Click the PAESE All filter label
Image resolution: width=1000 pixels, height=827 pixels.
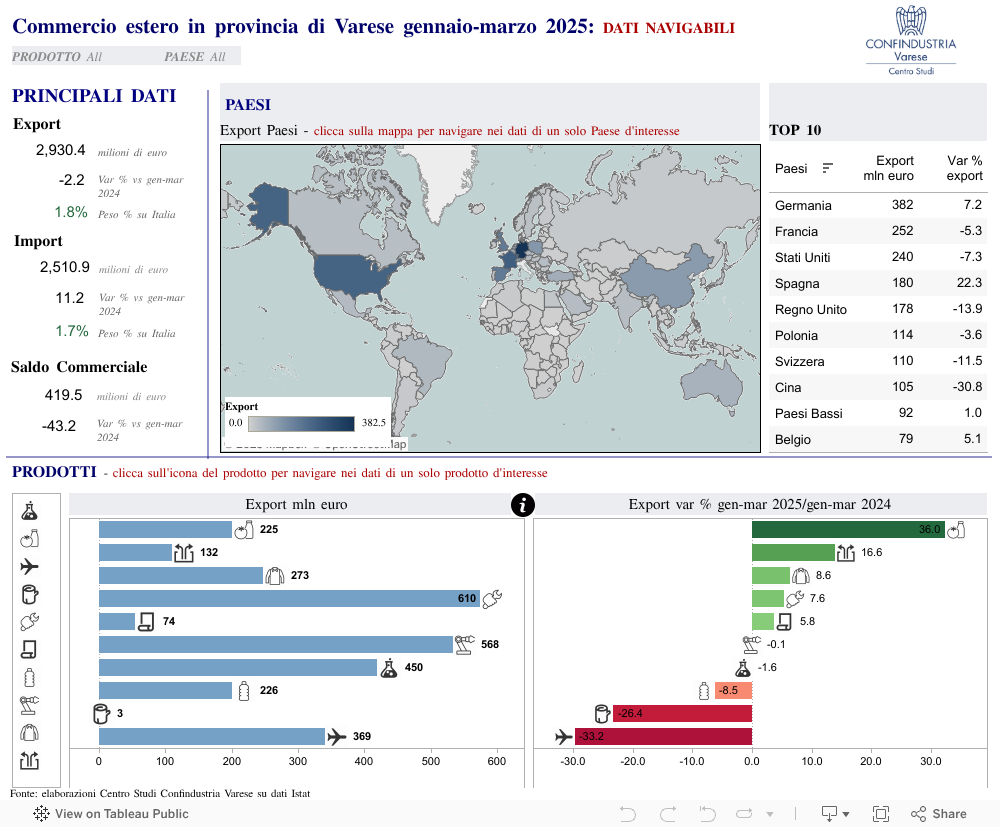pyautogui.click(x=195, y=57)
